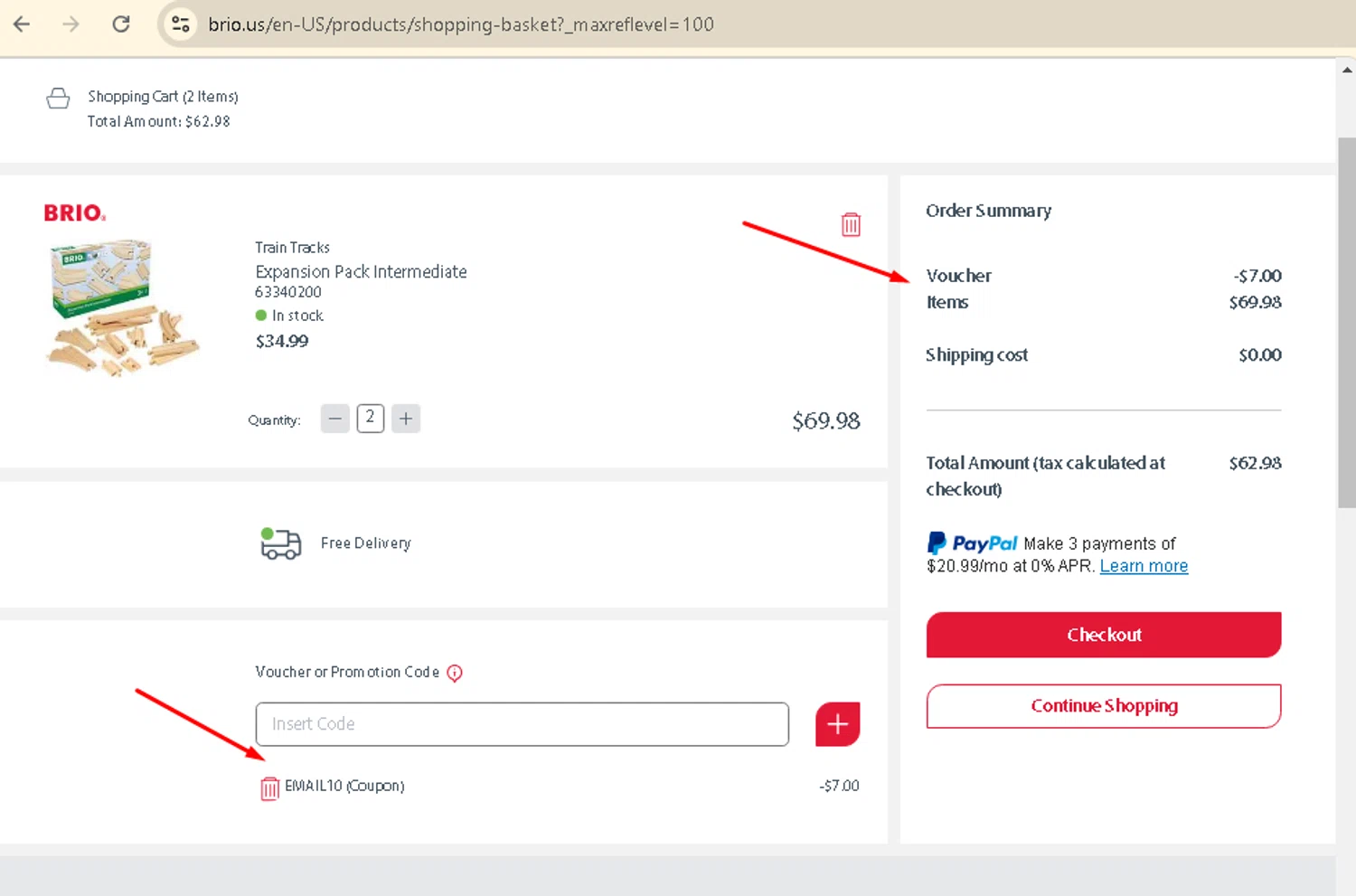The width and height of the screenshot is (1356, 896).
Task: Click the 'Shopping Cart (2 Items)' text
Action: pos(163,97)
